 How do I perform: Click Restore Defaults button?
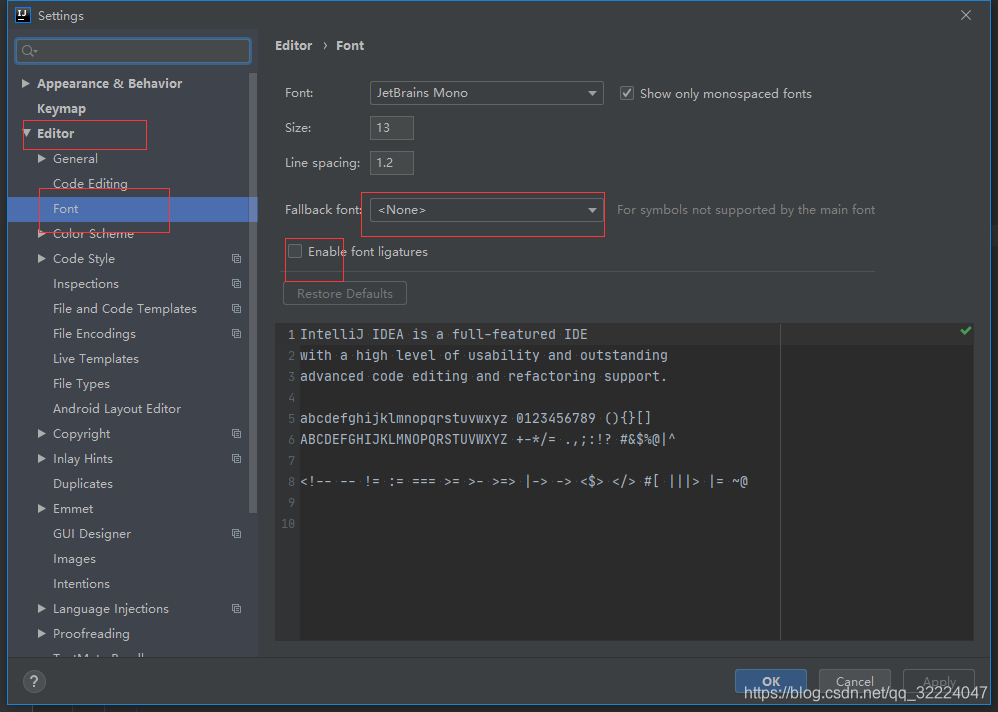[345, 293]
